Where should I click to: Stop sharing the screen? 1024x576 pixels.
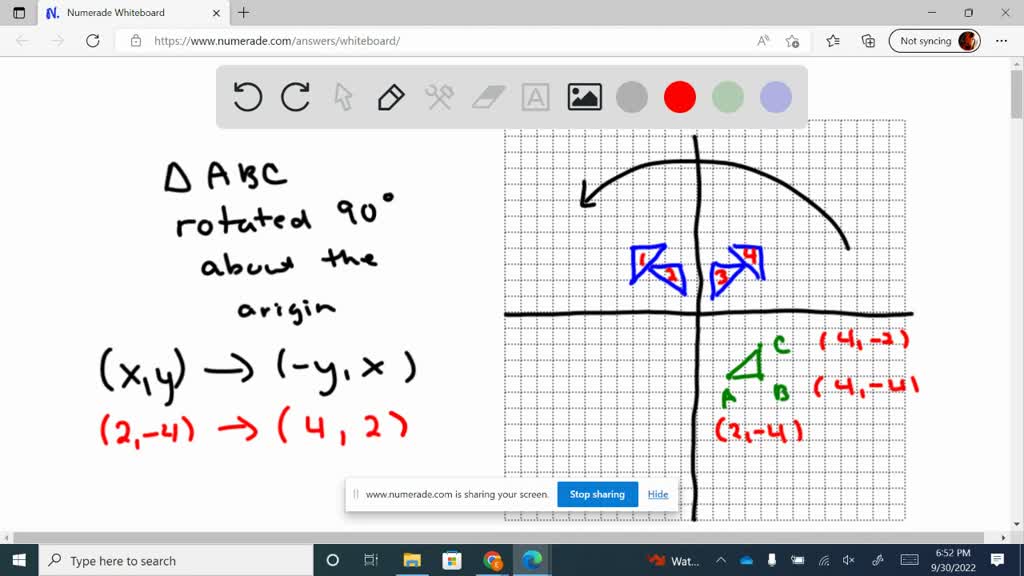(597, 494)
